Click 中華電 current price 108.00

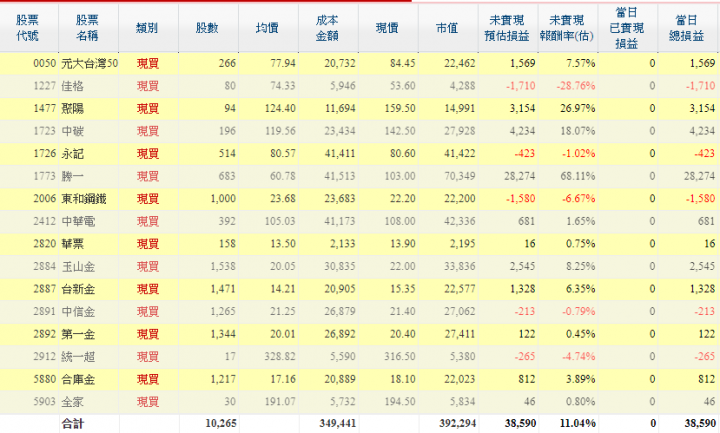(x=400, y=221)
